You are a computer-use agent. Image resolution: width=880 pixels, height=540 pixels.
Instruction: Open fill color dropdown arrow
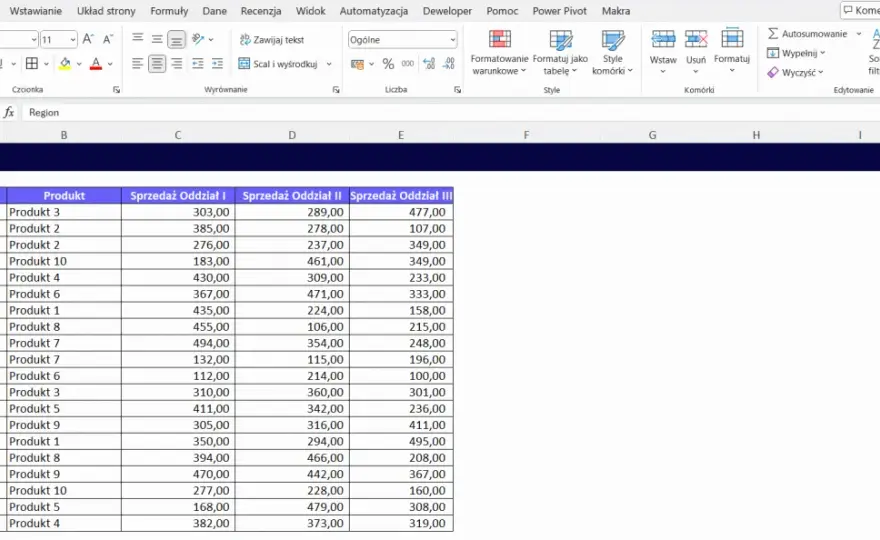[79, 64]
